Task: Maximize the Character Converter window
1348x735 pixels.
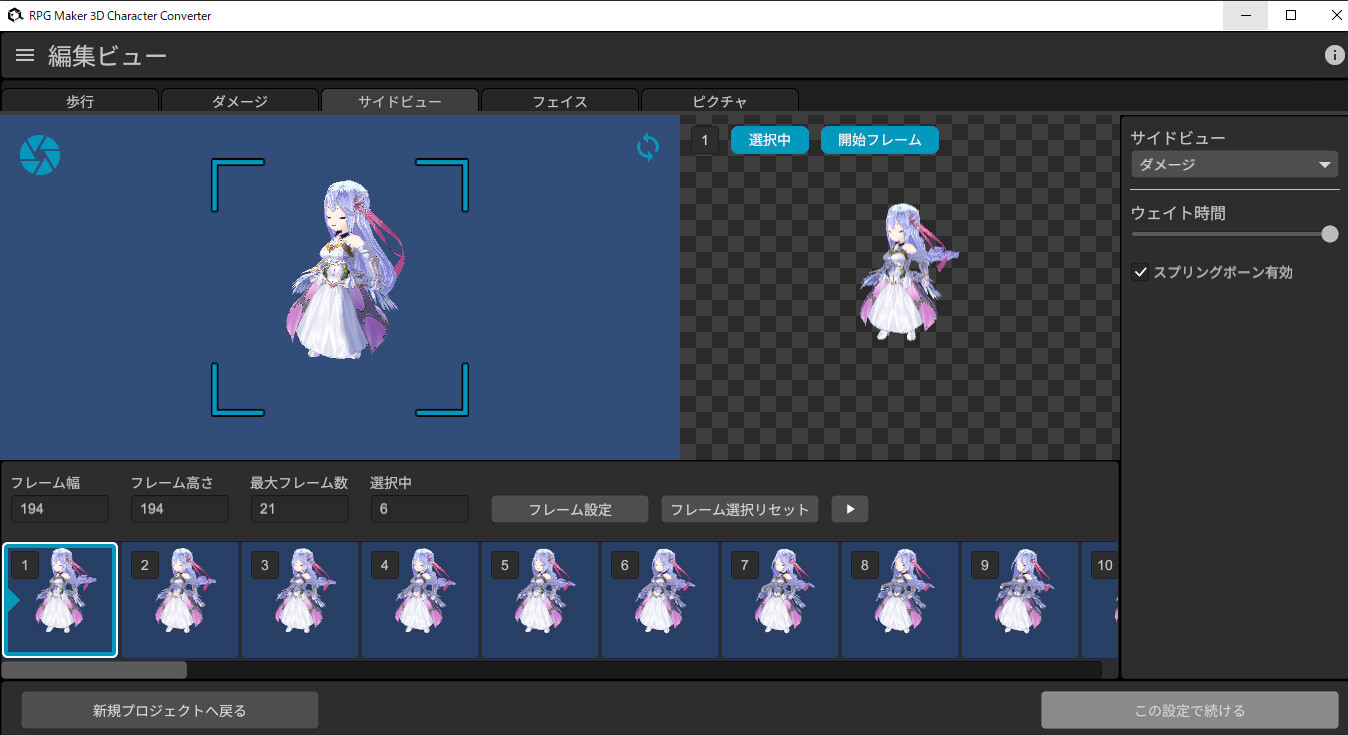Action: coord(1291,15)
